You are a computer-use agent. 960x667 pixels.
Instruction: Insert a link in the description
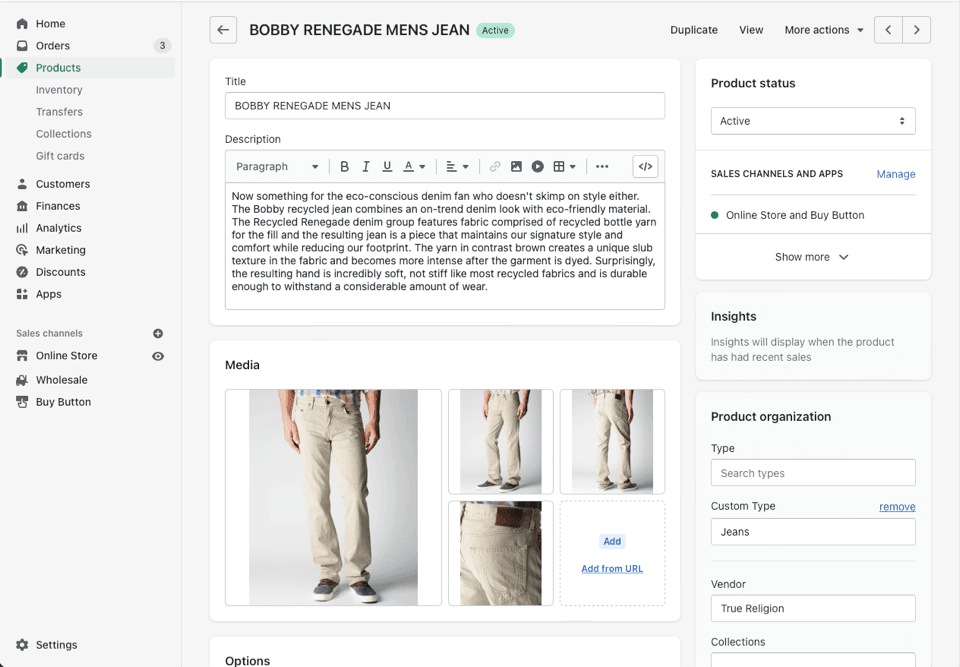495,166
